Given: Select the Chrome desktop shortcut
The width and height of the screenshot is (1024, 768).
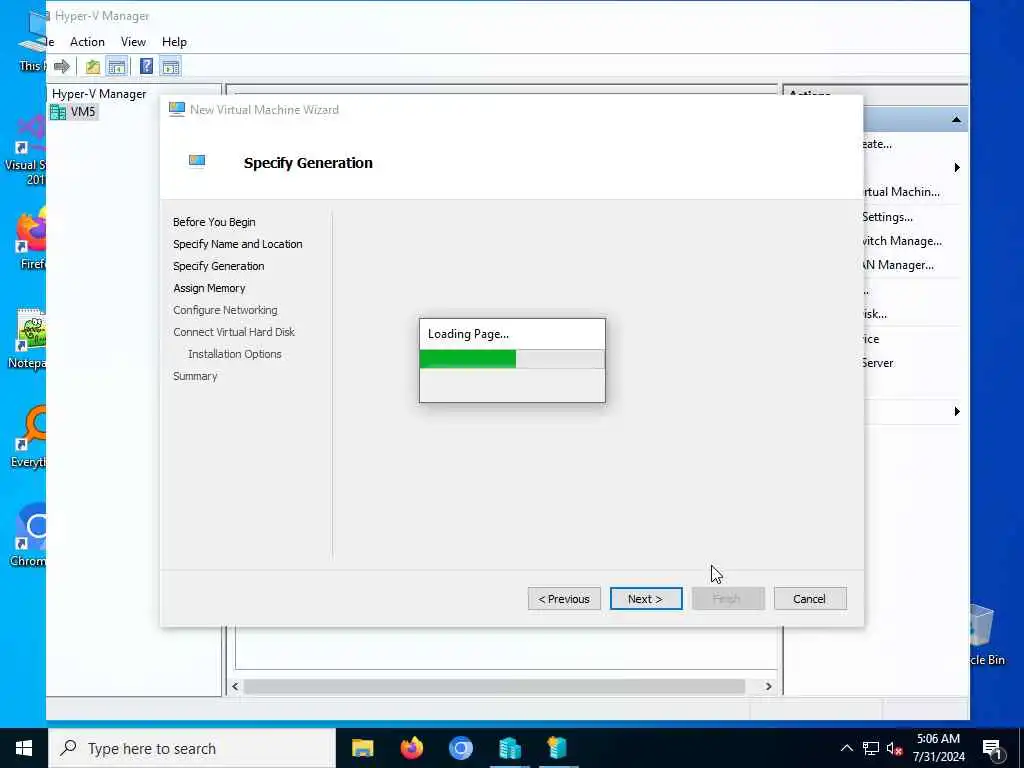Looking at the screenshot, I should pos(27,535).
